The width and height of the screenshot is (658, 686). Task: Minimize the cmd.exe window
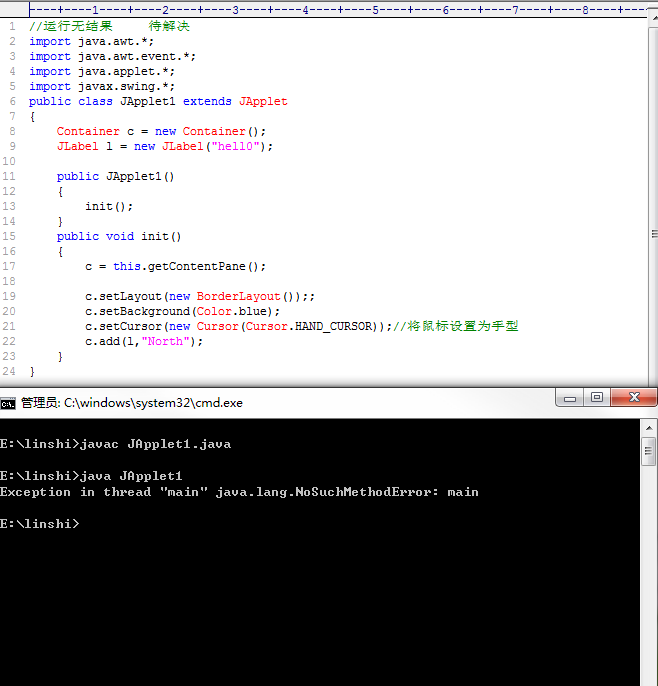tap(570, 397)
